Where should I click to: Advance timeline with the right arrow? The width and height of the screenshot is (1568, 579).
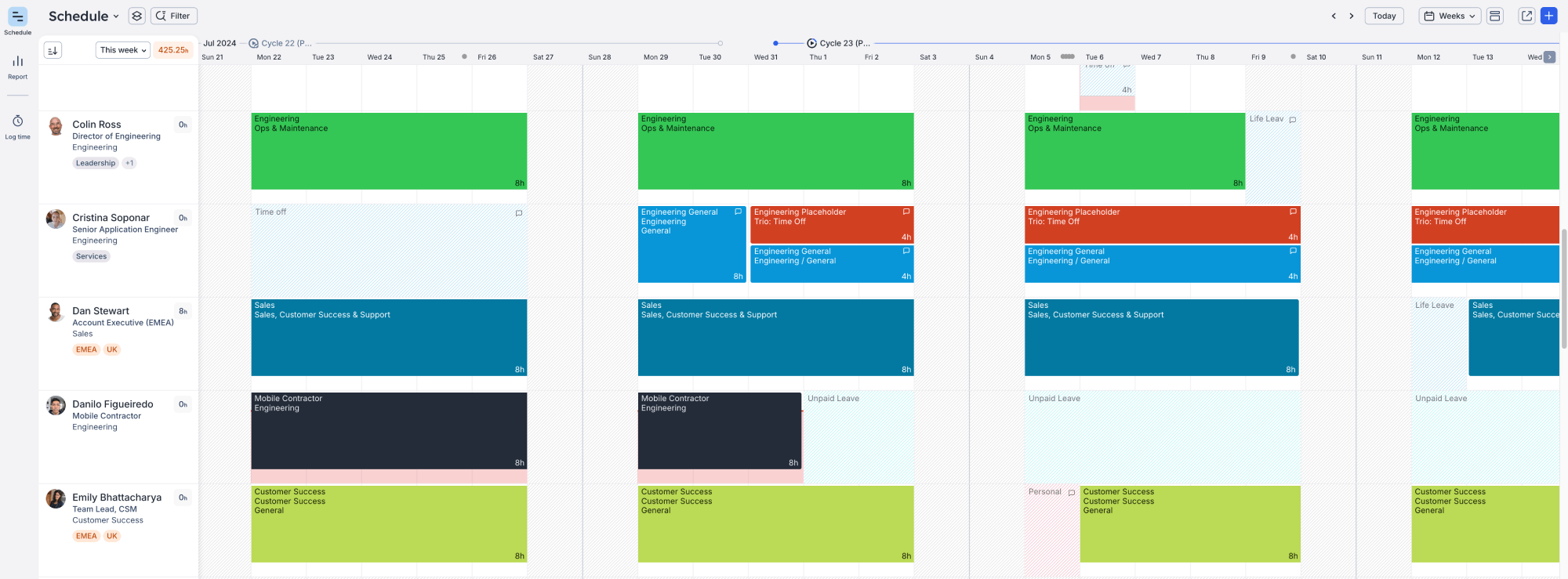click(1352, 16)
